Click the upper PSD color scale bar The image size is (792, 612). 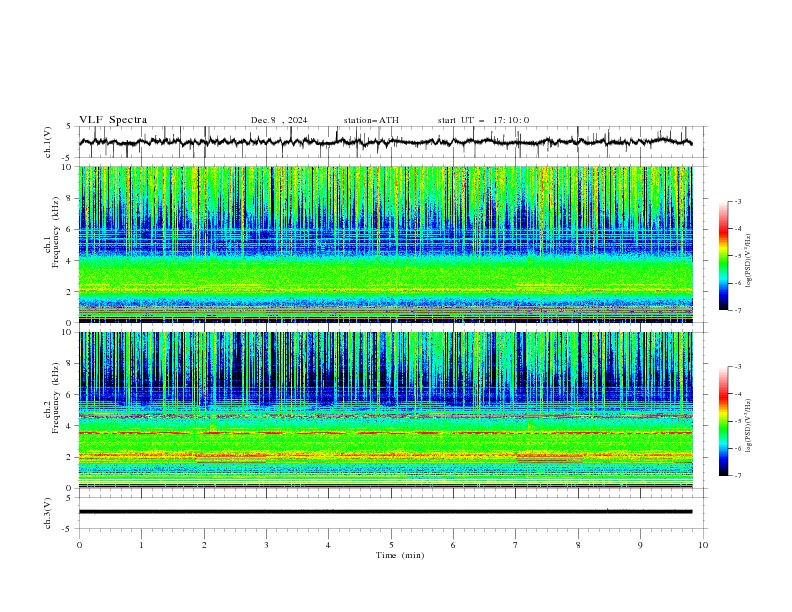pos(724,256)
